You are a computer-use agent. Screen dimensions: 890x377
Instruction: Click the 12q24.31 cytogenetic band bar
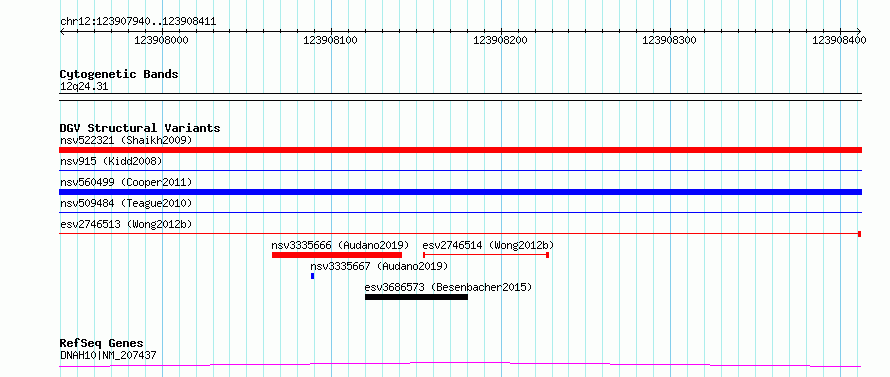click(460, 97)
